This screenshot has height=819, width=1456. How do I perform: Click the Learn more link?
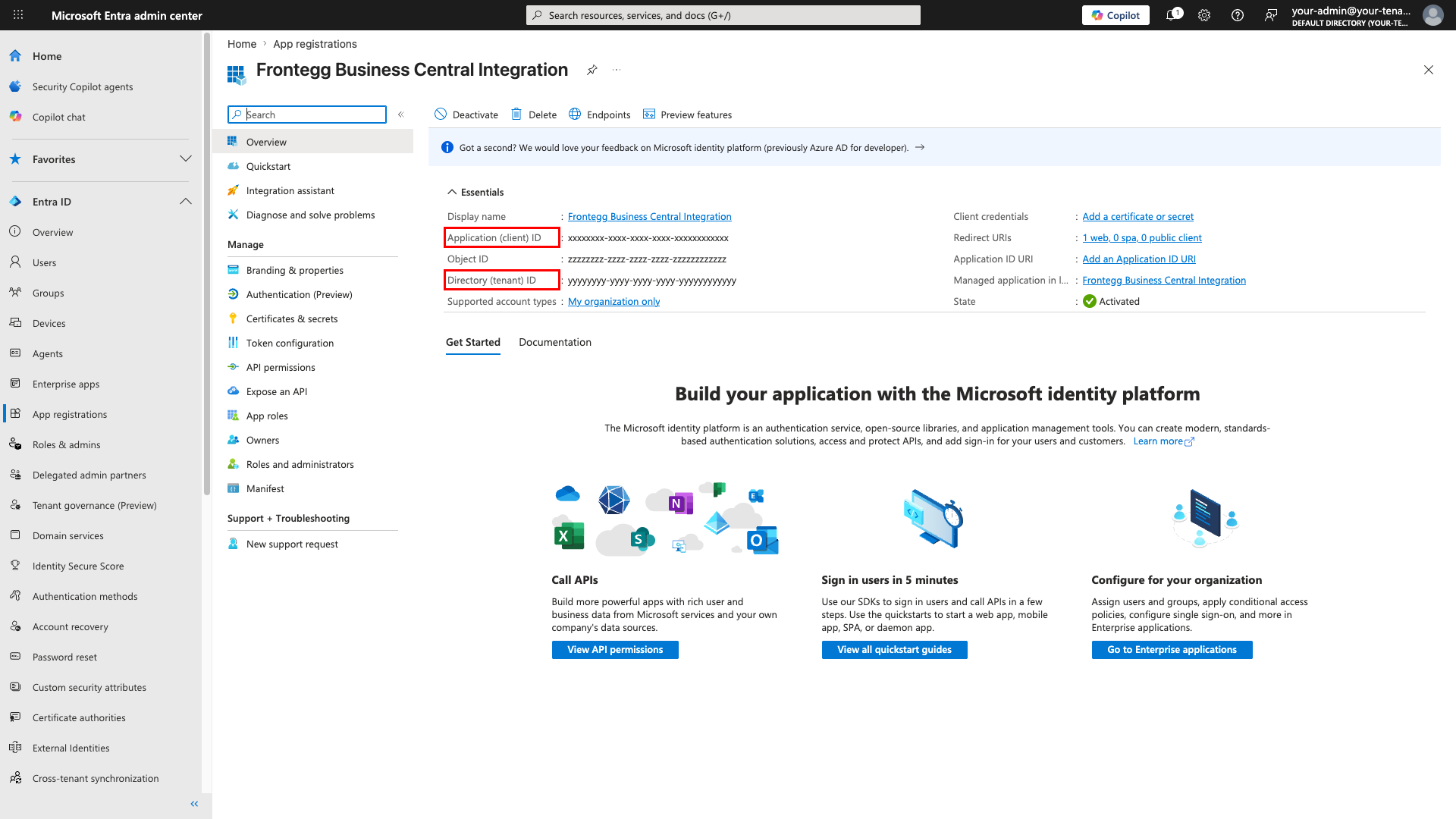[1163, 441]
